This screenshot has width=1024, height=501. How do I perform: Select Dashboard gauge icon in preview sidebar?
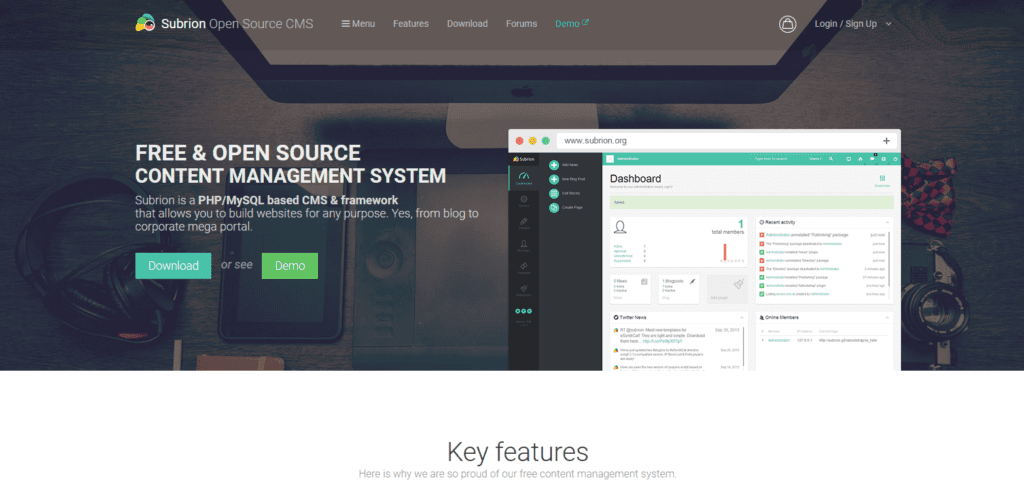point(524,178)
